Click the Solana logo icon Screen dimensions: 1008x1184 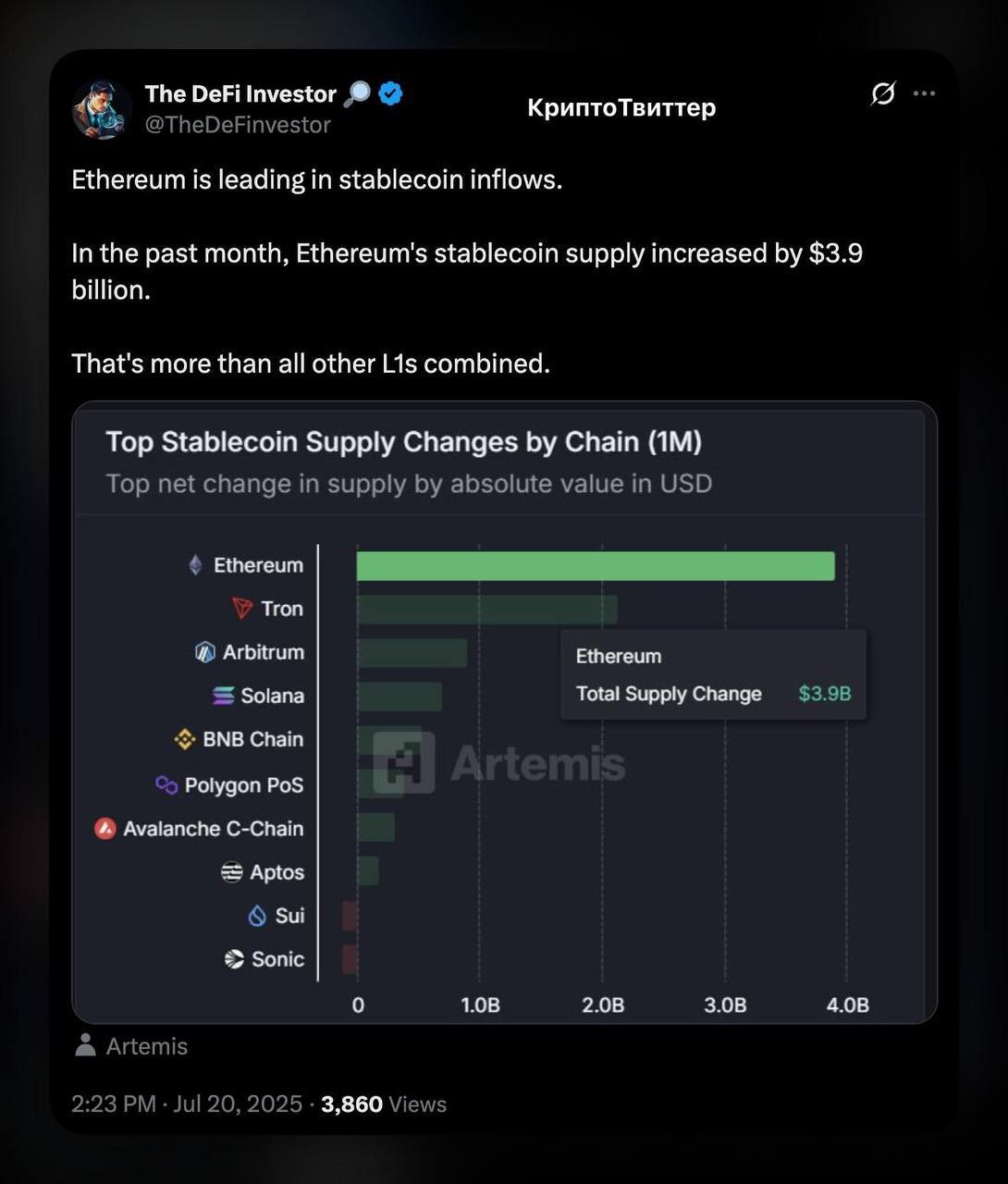223,696
